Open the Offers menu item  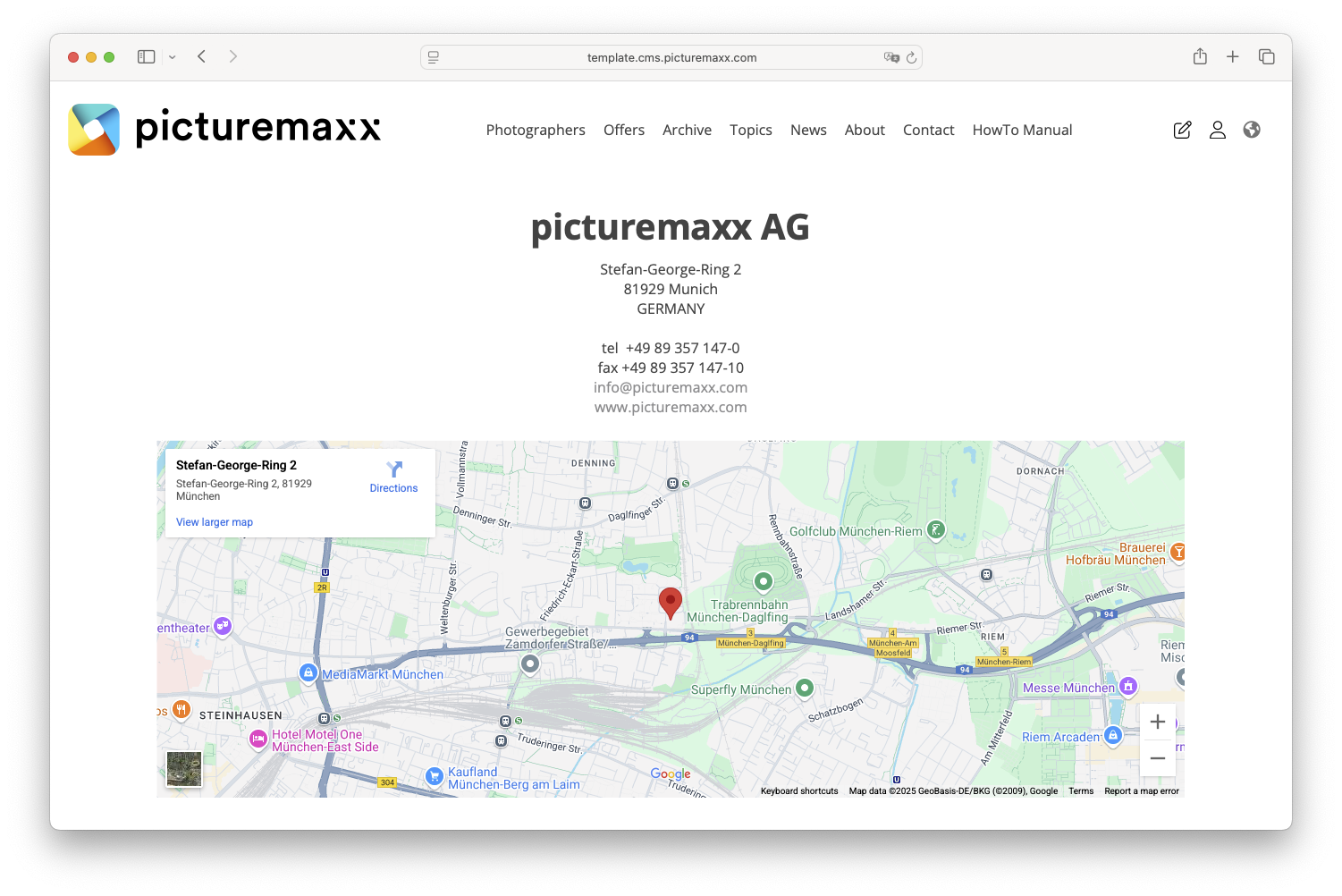point(624,130)
